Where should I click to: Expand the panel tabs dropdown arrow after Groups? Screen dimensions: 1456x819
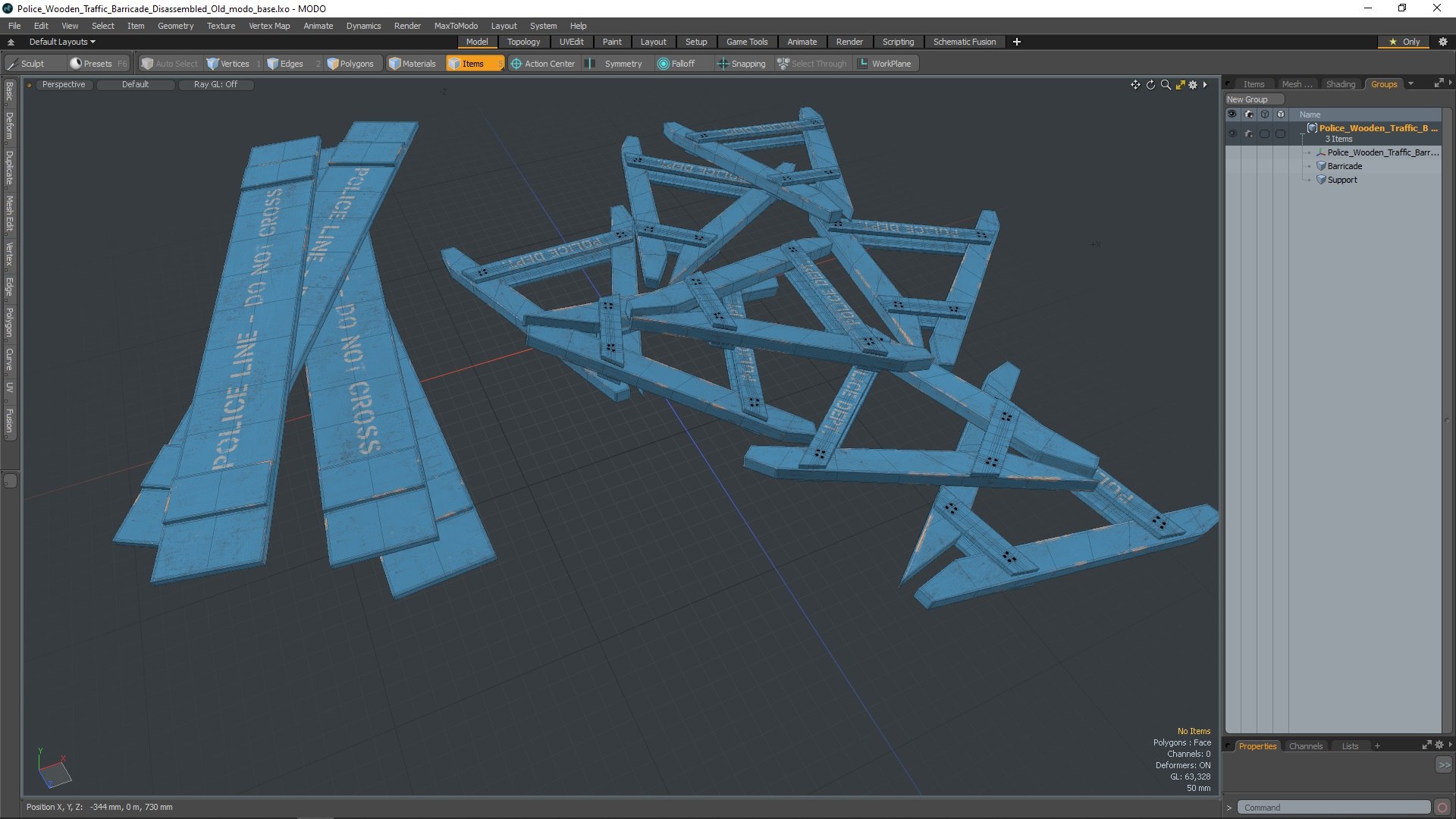click(1410, 84)
